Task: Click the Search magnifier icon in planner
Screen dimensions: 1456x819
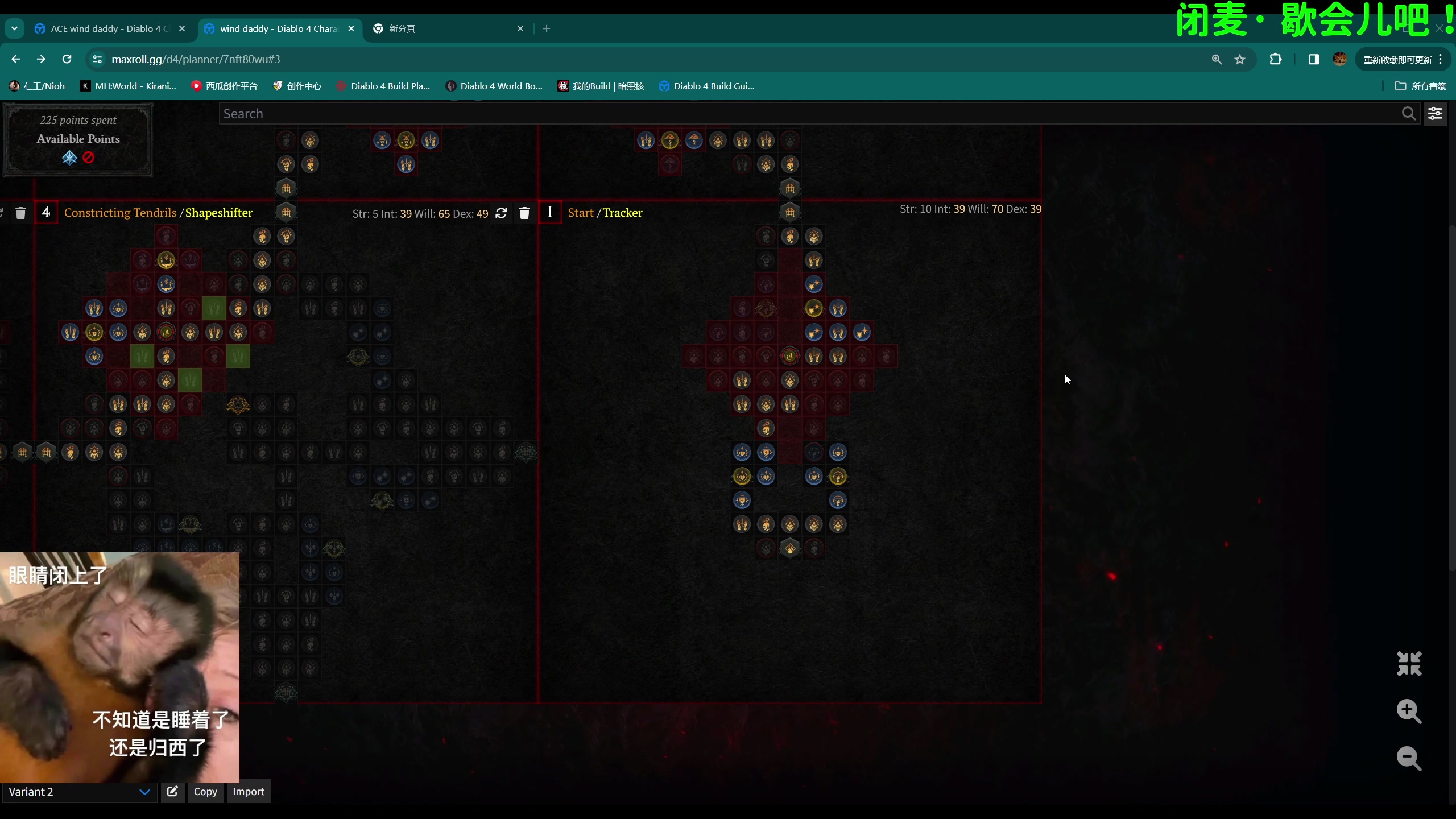Action: (1408, 114)
